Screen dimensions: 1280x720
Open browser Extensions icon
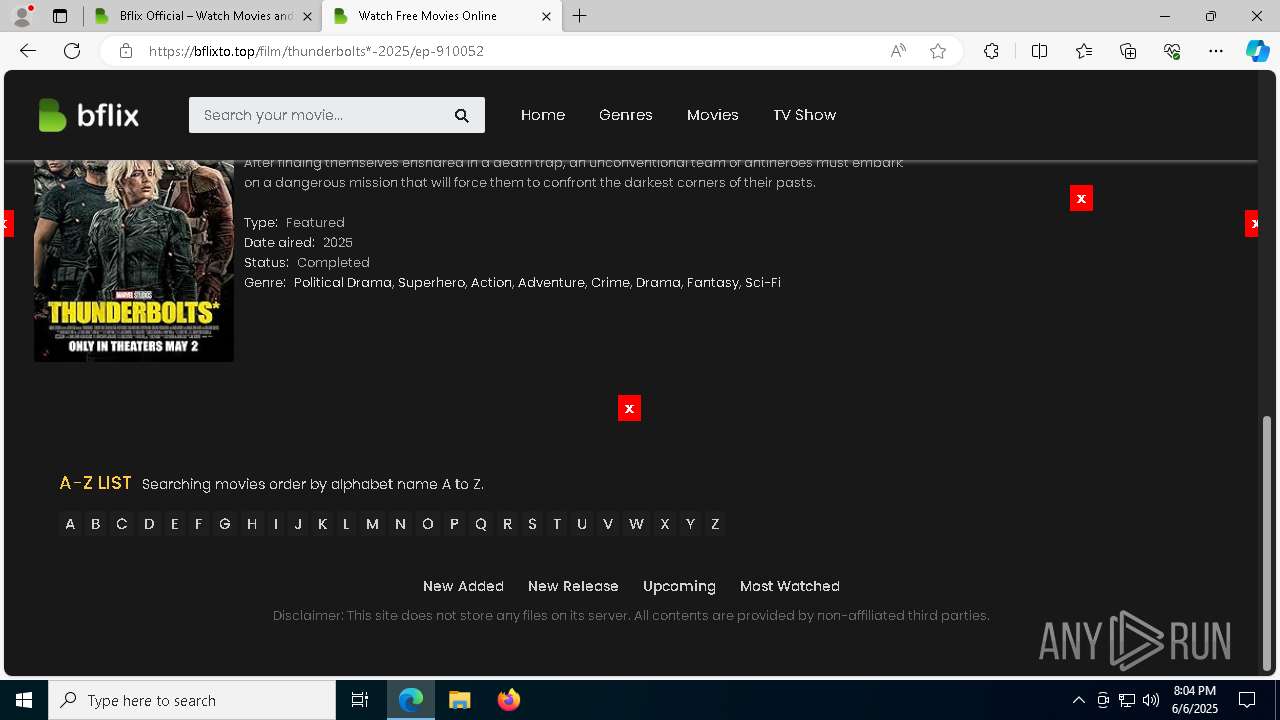click(991, 51)
